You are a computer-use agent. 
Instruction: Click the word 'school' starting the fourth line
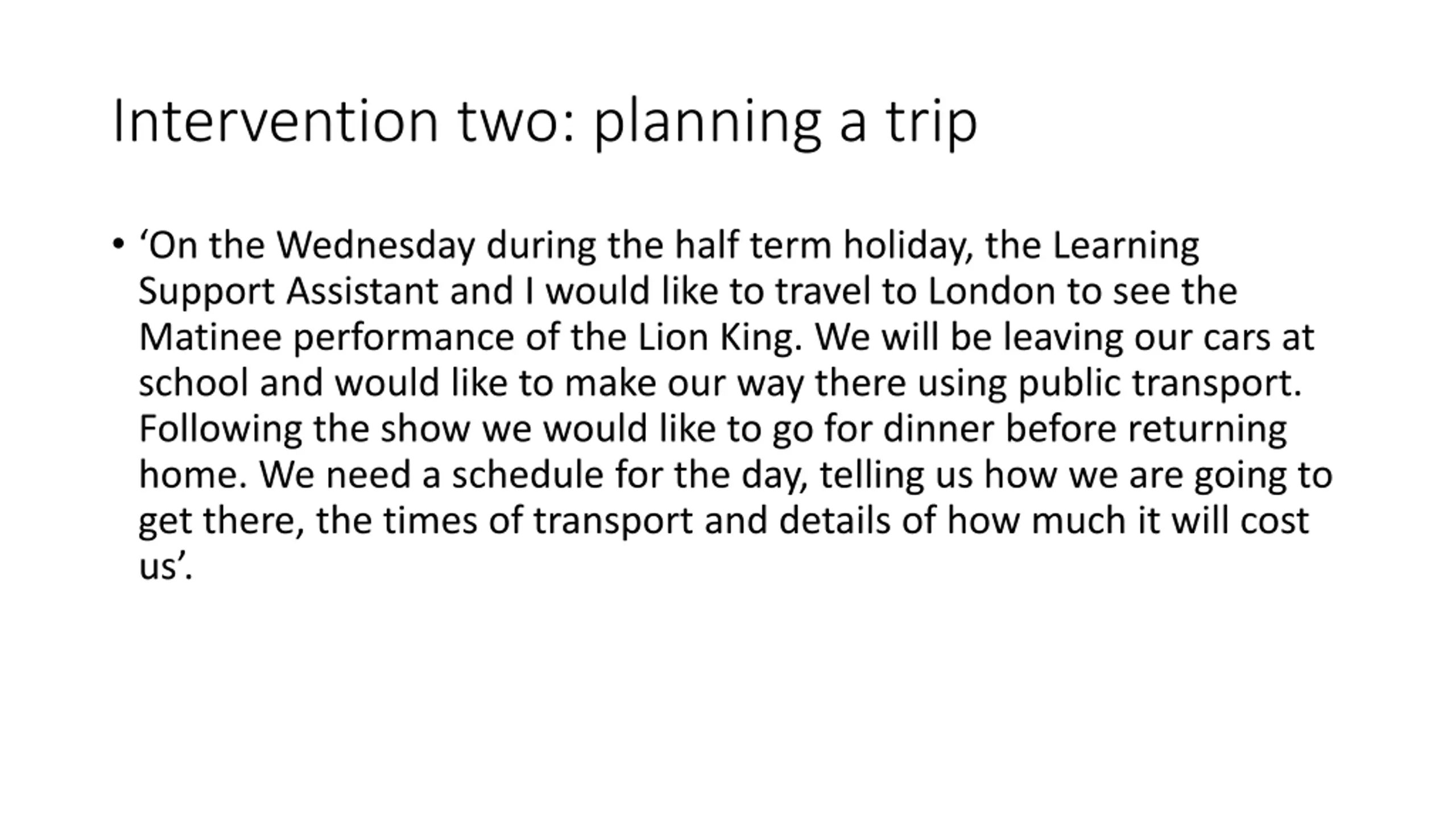[x=193, y=383]
